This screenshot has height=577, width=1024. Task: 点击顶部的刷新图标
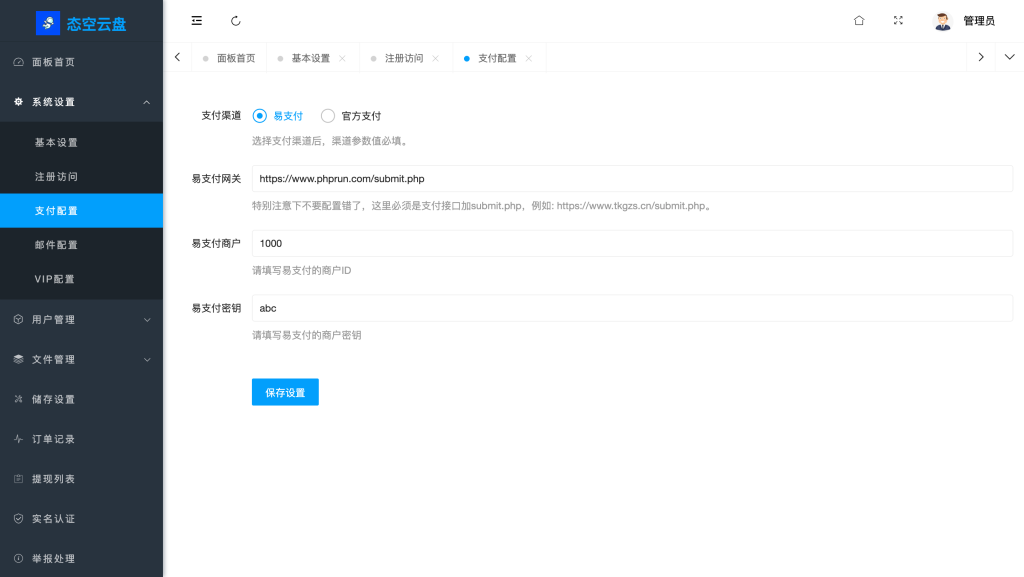(x=236, y=20)
